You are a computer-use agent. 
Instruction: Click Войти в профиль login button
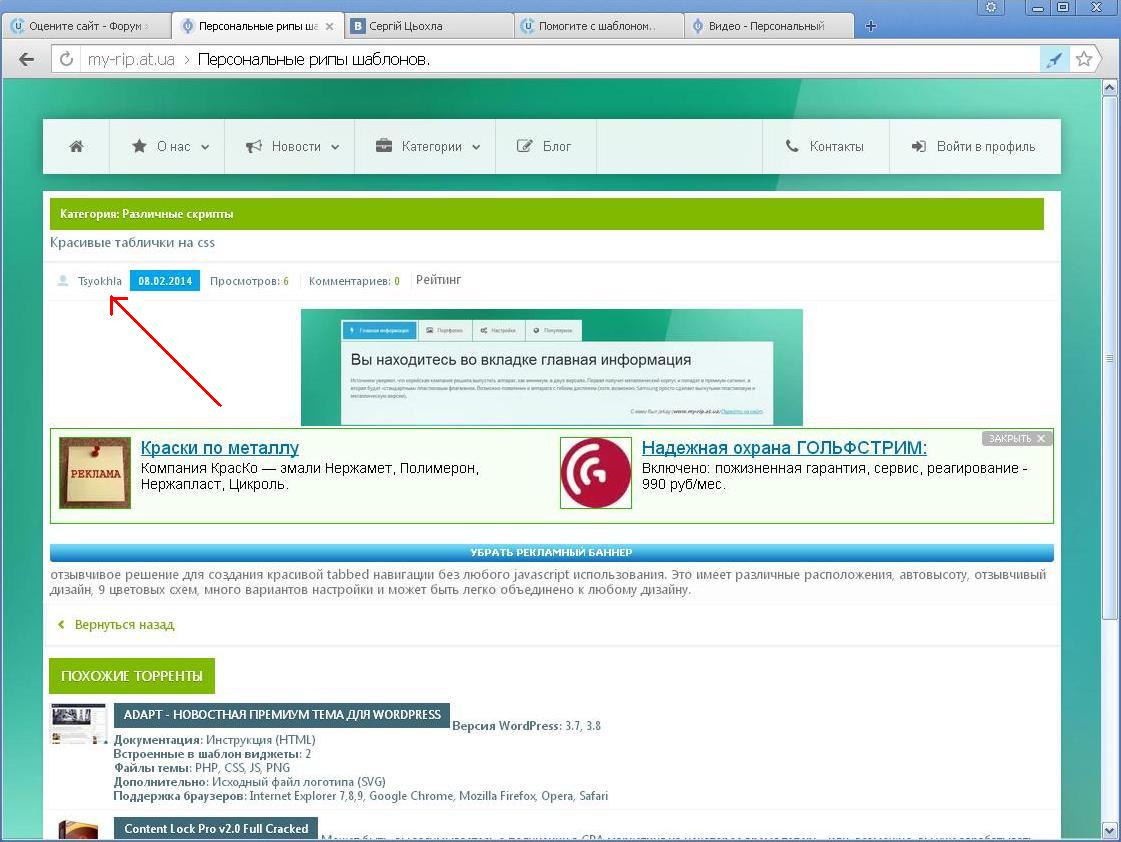click(973, 147)
